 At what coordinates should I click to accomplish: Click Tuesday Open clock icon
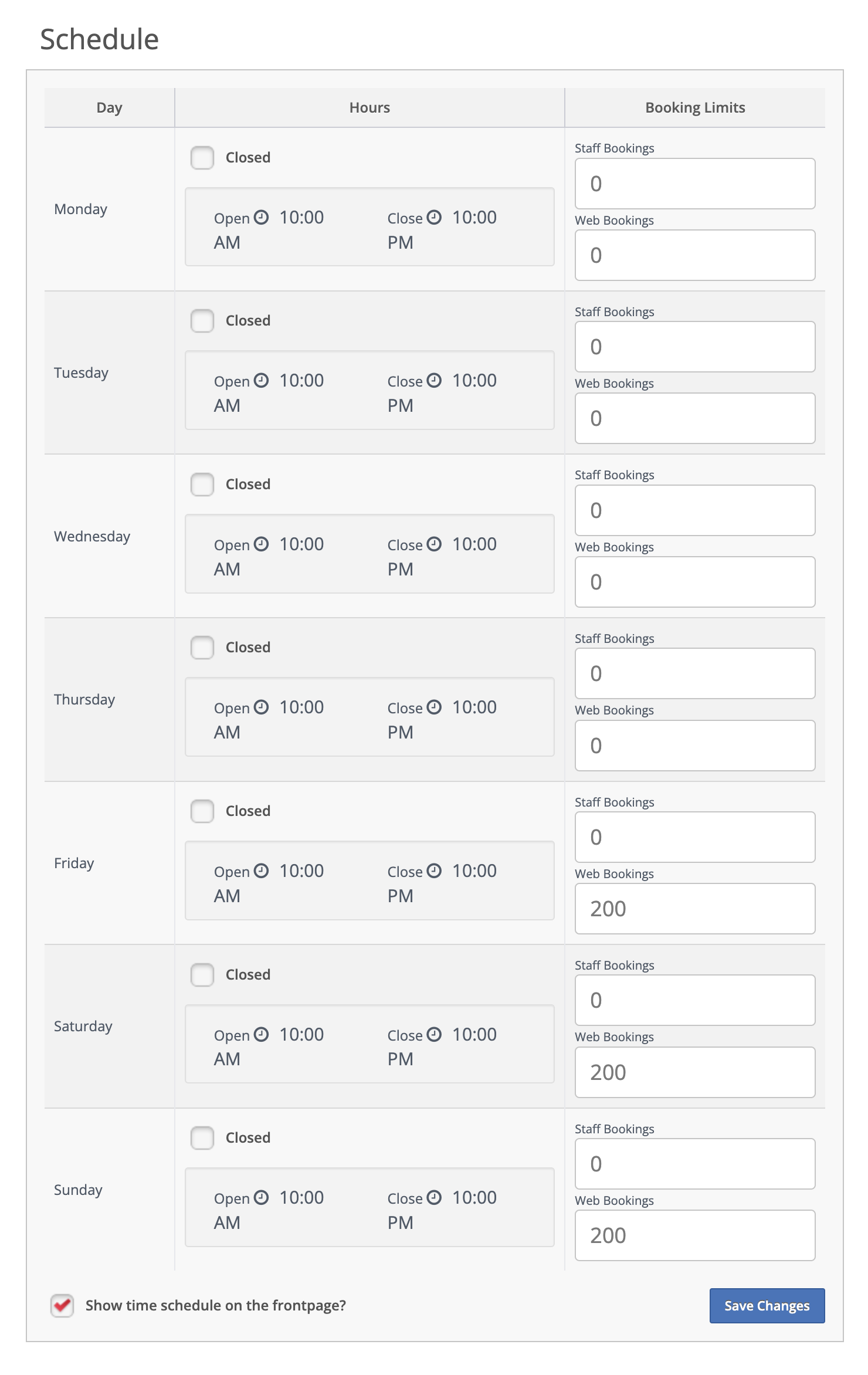point(261,381)
